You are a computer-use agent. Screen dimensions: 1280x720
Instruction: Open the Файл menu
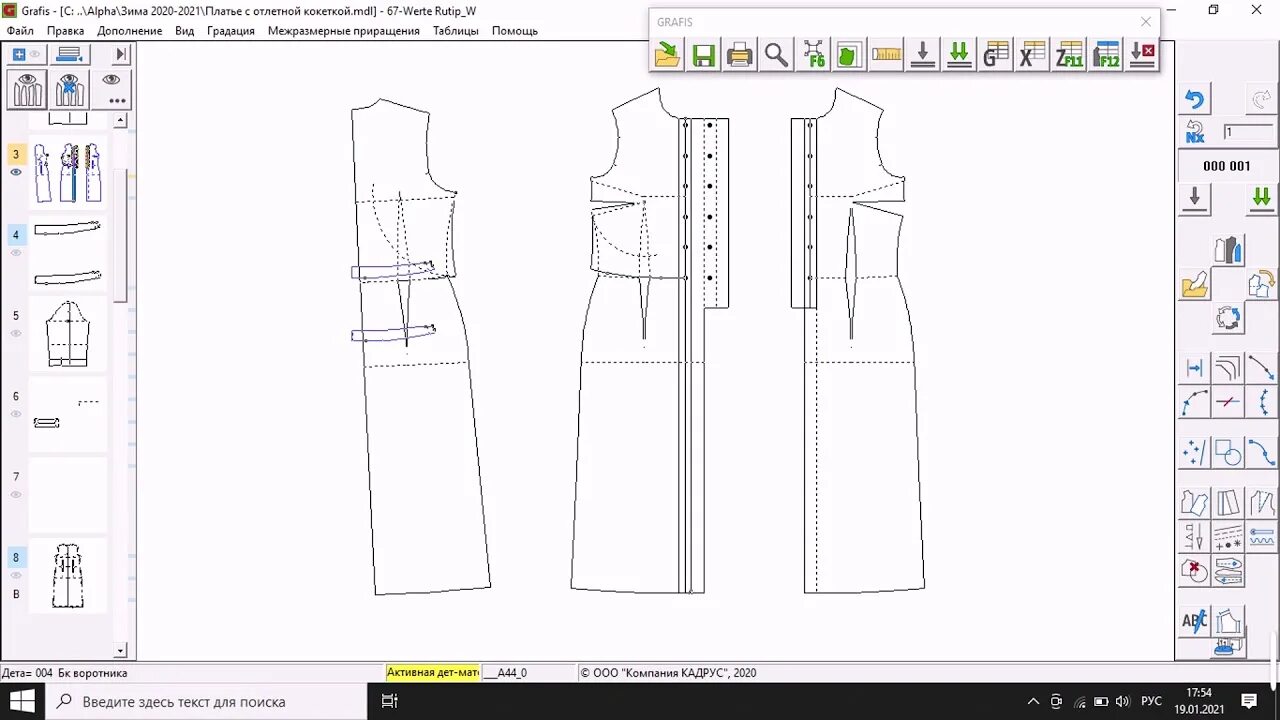(x=20, y=31)
